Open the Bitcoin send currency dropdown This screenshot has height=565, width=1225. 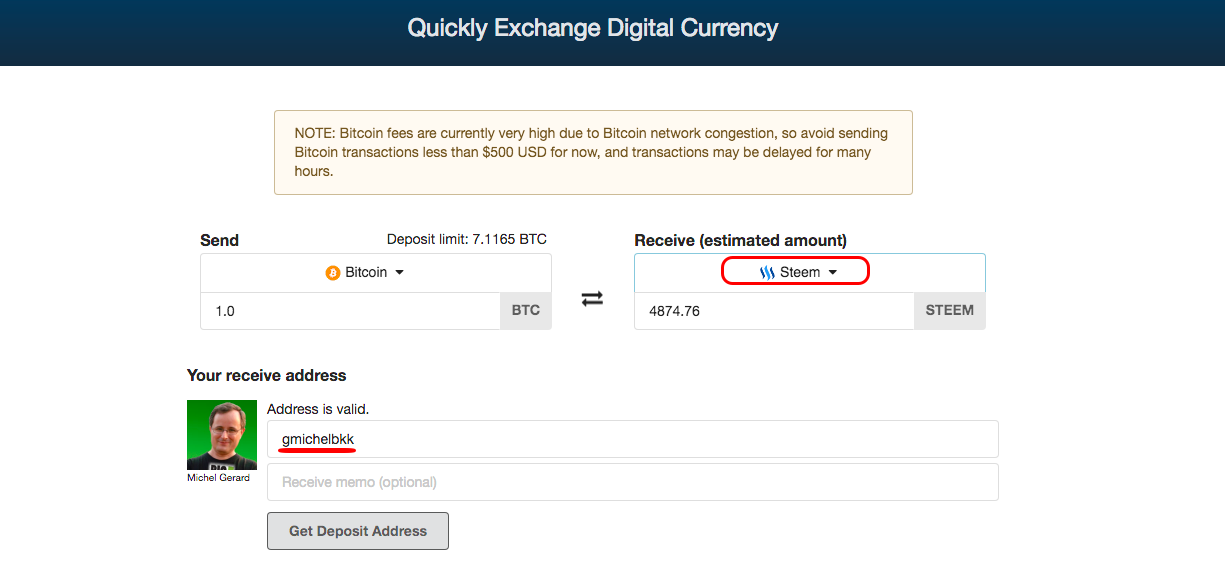tap(376, 273)
